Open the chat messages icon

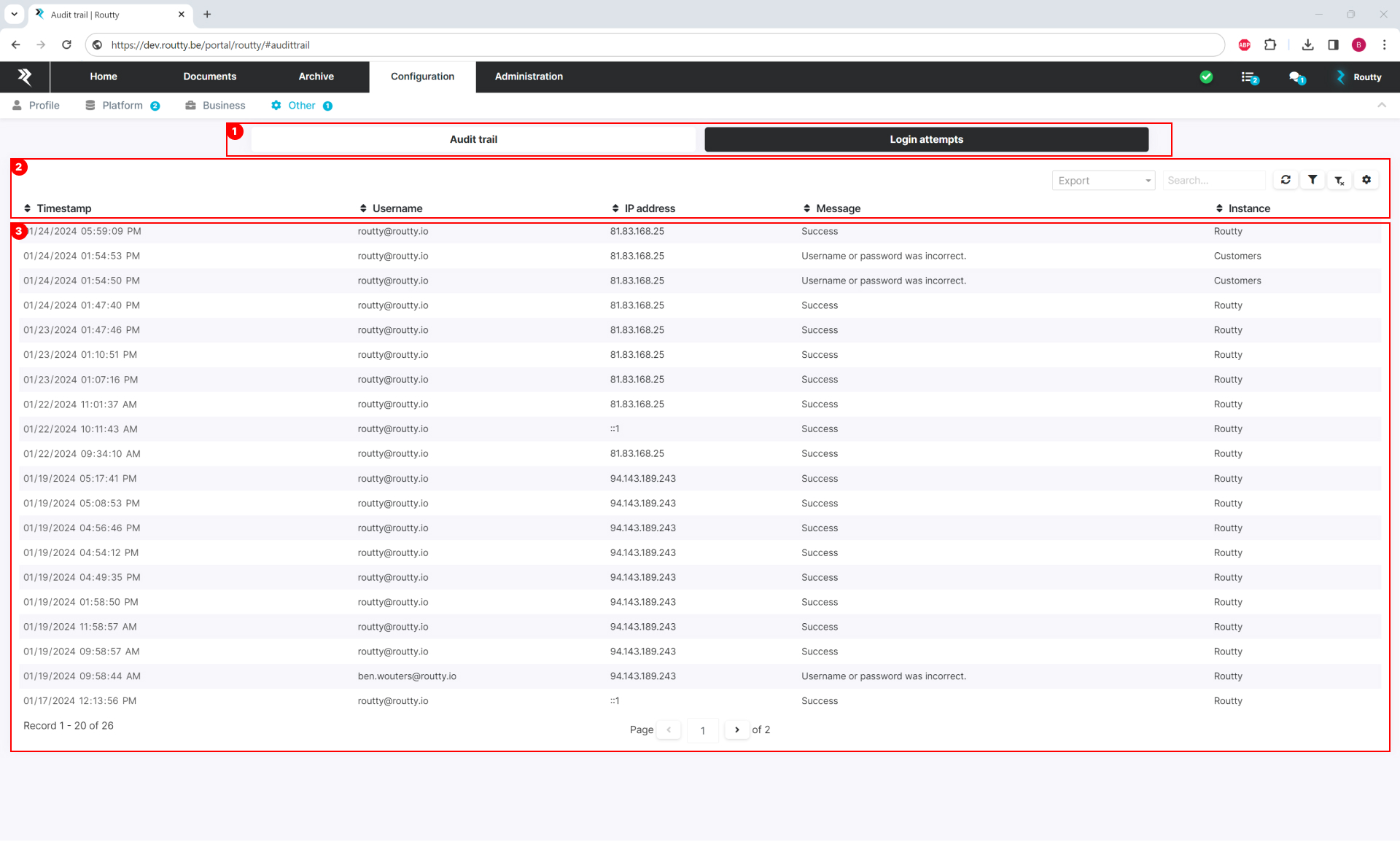tap(1296, 77)
